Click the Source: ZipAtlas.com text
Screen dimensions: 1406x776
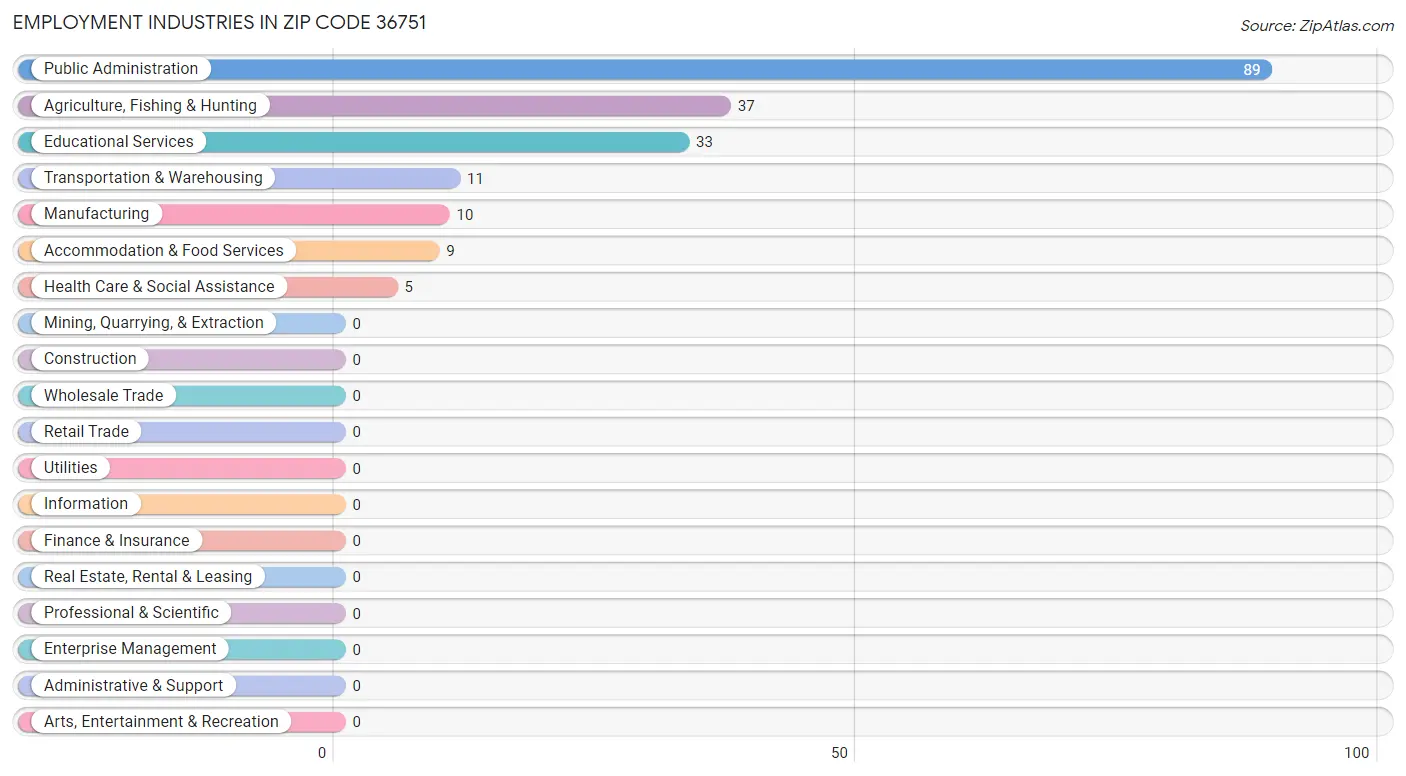click(1317, 26)
